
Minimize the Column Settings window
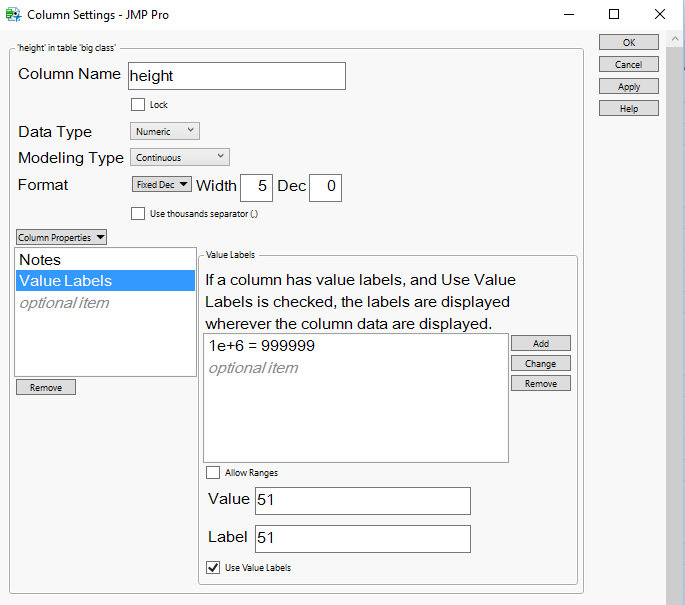pyautogui.click(x=569, y=14)
